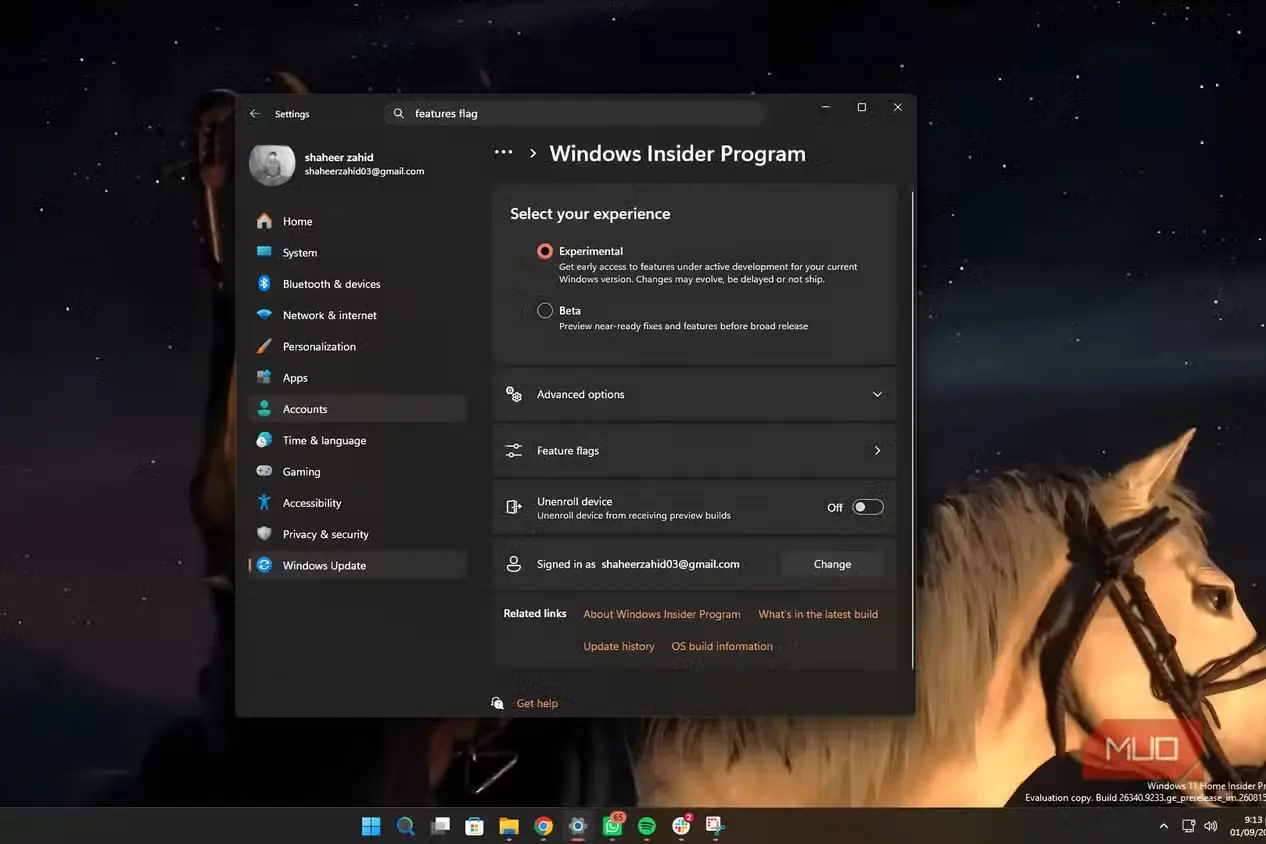Open Home in the Settings sidebar
Screen dimensions: 1266x844
[357, 221]
